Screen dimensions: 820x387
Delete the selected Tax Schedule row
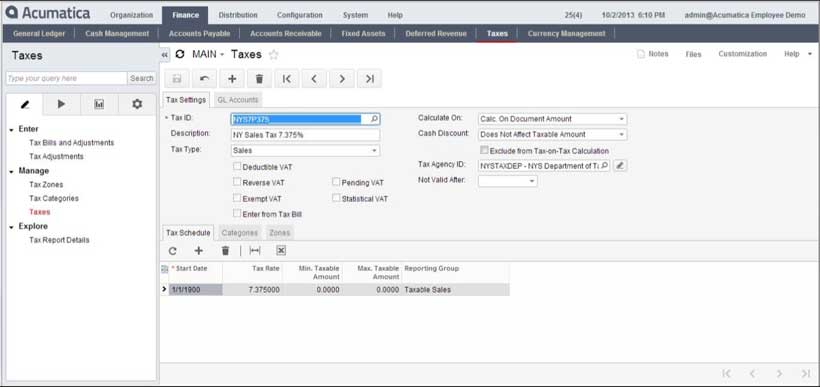tap(225, 251)
